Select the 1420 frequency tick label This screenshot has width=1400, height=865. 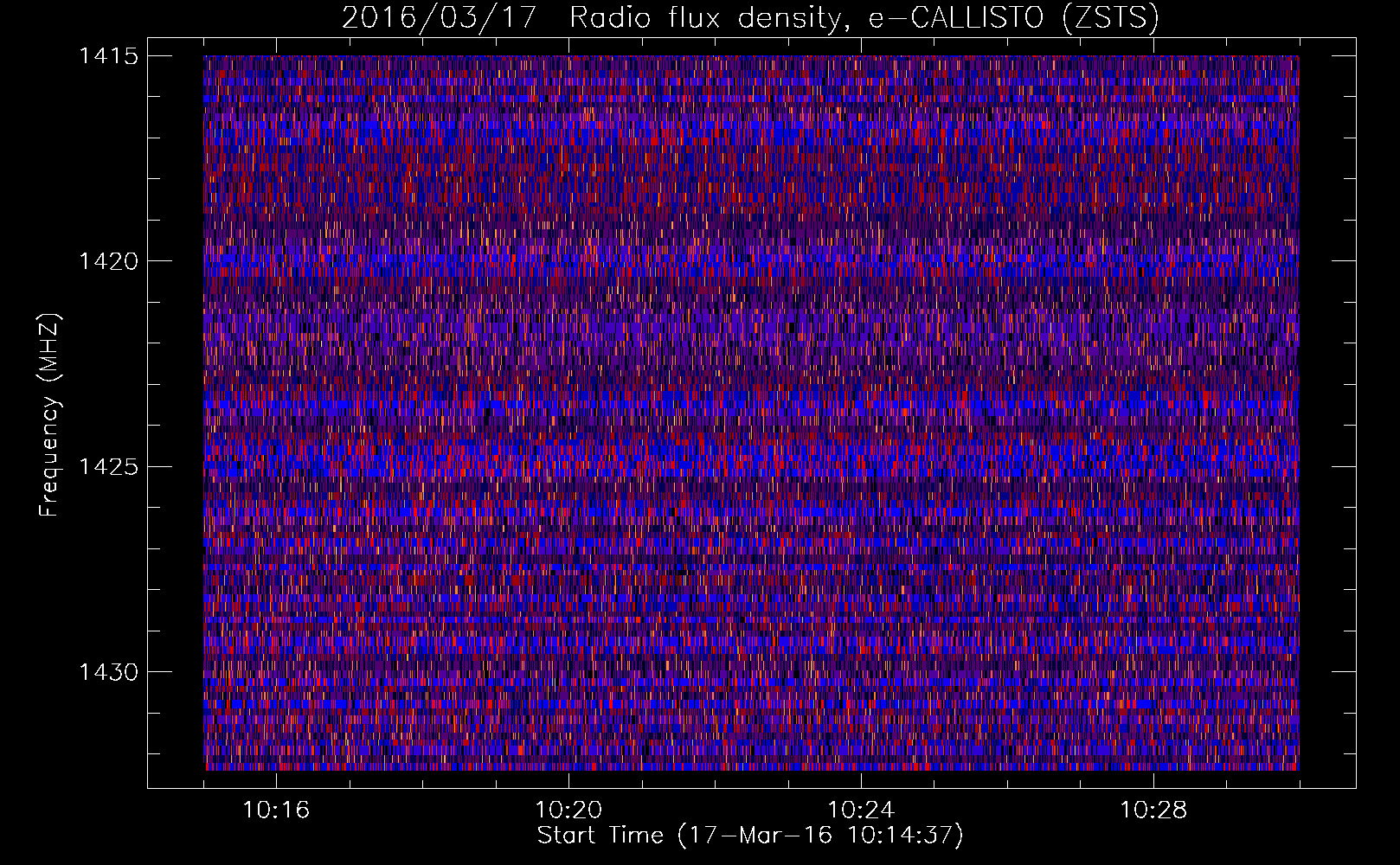108,261
